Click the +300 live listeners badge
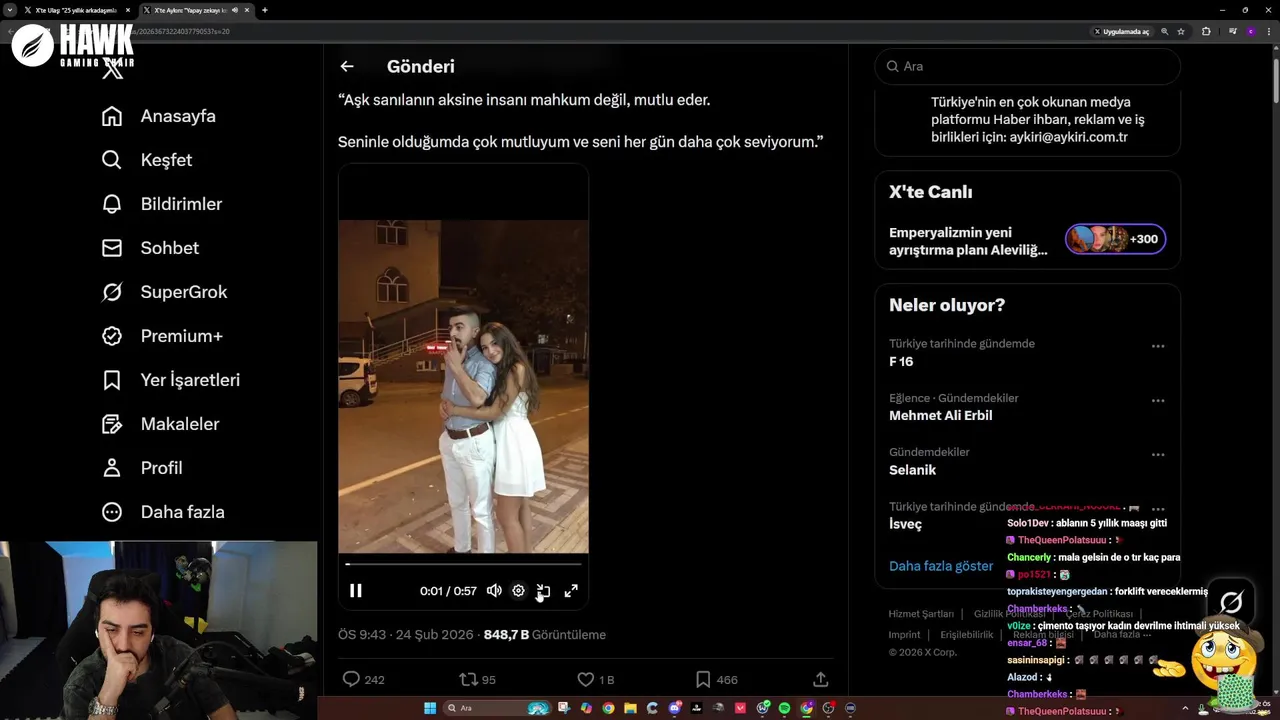 1115,239
